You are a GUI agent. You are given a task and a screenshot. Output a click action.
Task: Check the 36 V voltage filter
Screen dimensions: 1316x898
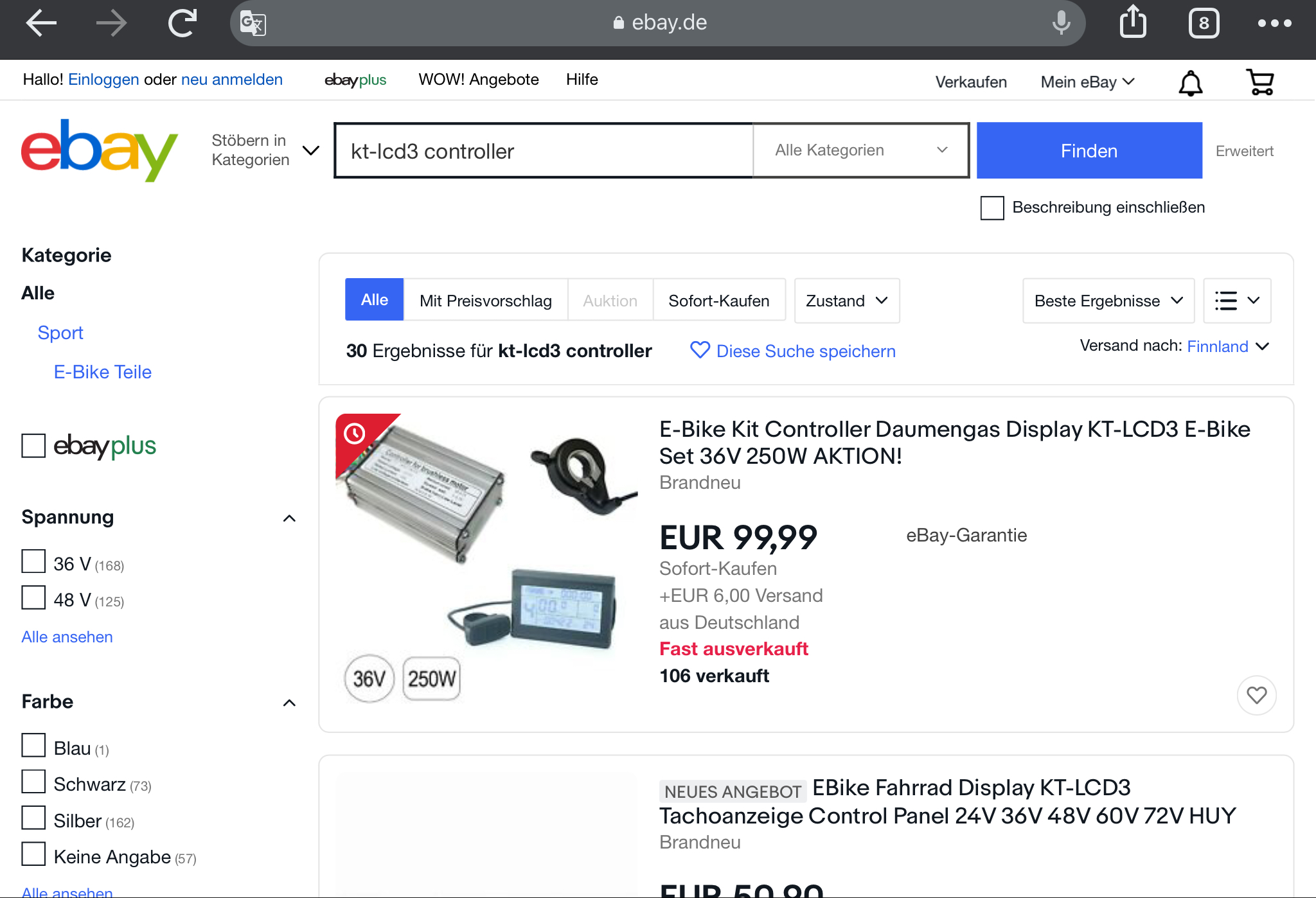(33, 561)
